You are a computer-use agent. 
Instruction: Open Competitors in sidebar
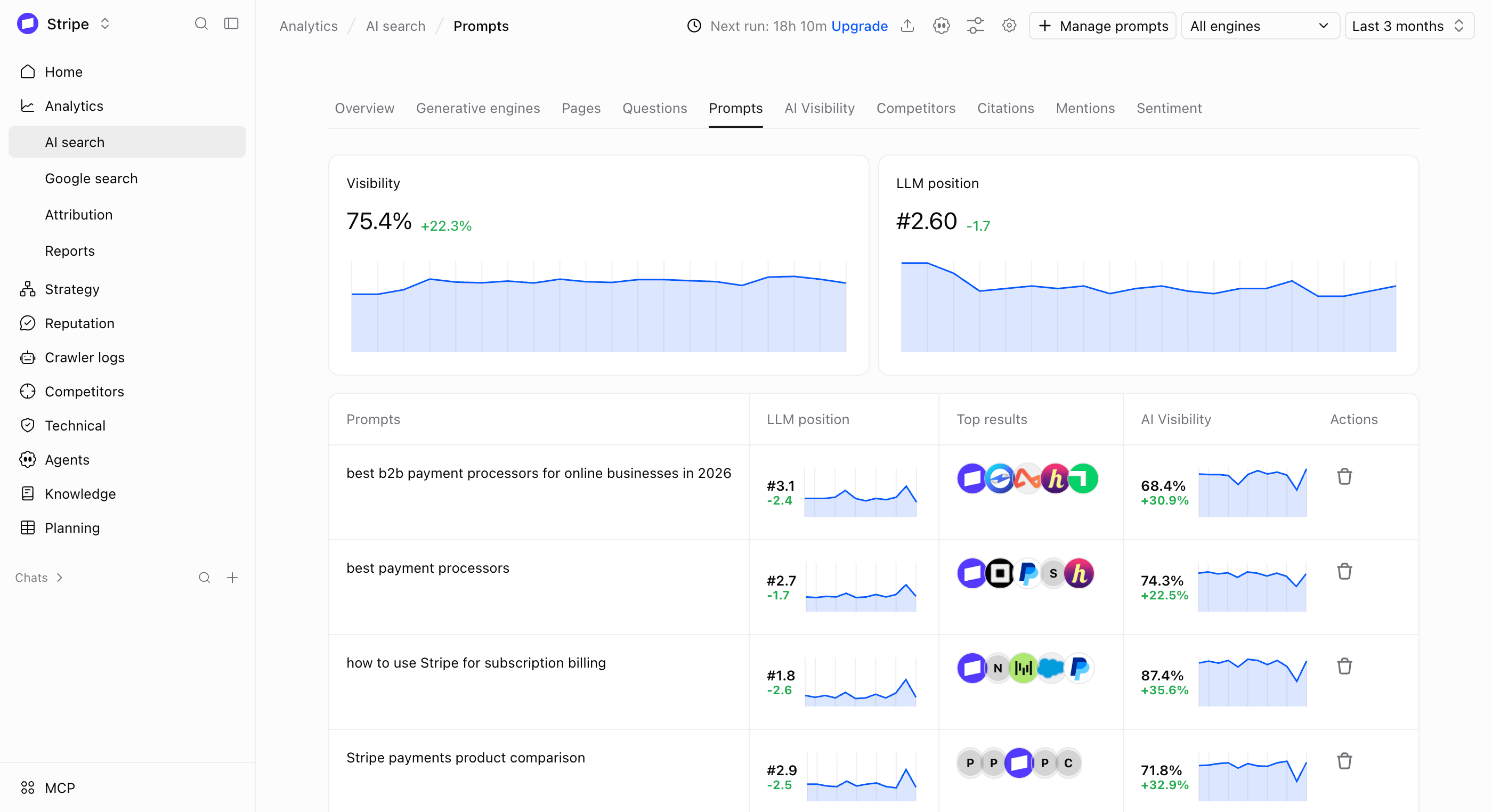point(127,392)
